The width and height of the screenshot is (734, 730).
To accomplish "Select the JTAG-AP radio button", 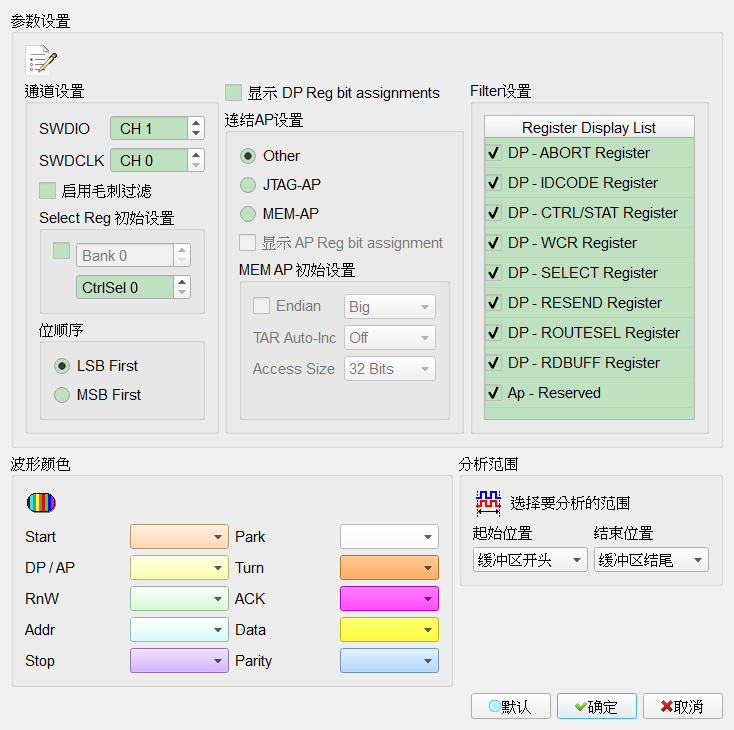I will point(248,185).
